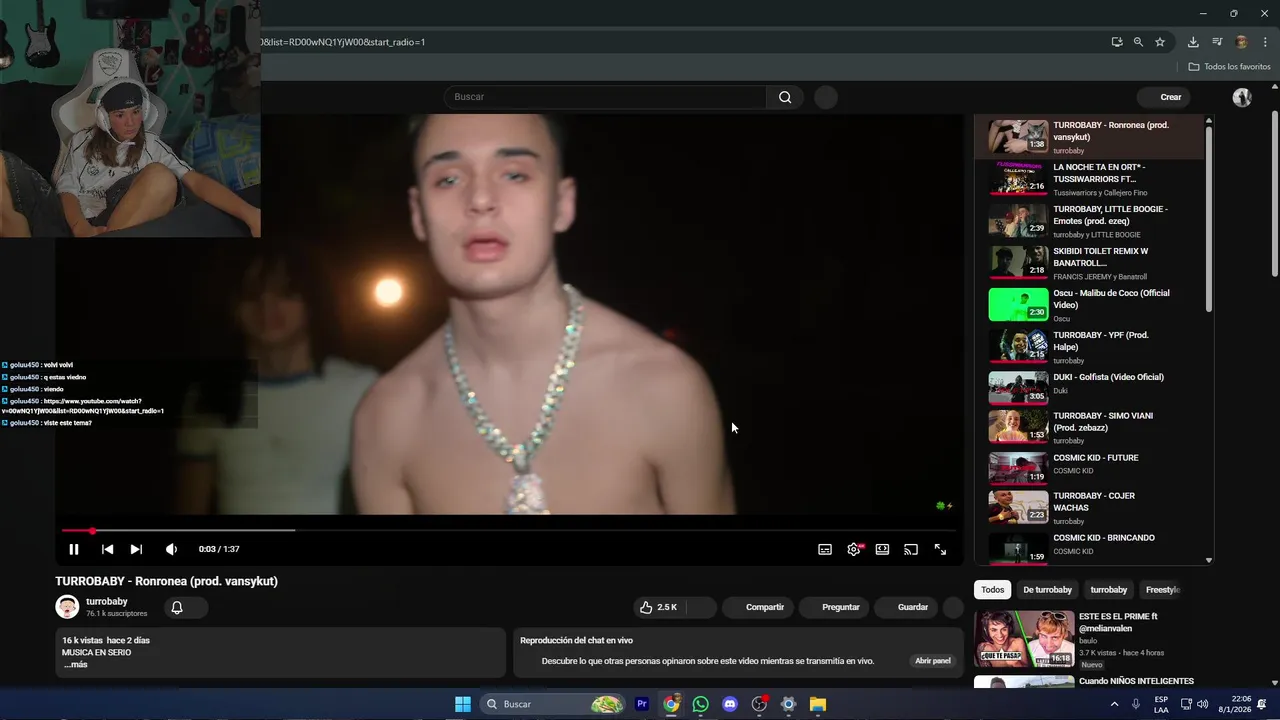Dislike the video

700,607
